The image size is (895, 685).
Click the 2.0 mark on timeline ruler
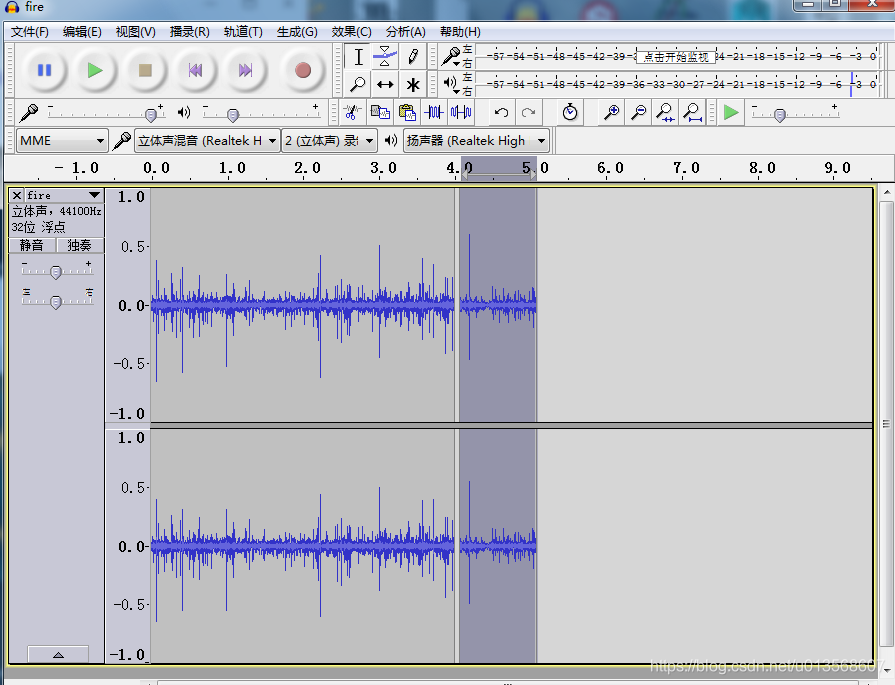(x=307, y=168)
